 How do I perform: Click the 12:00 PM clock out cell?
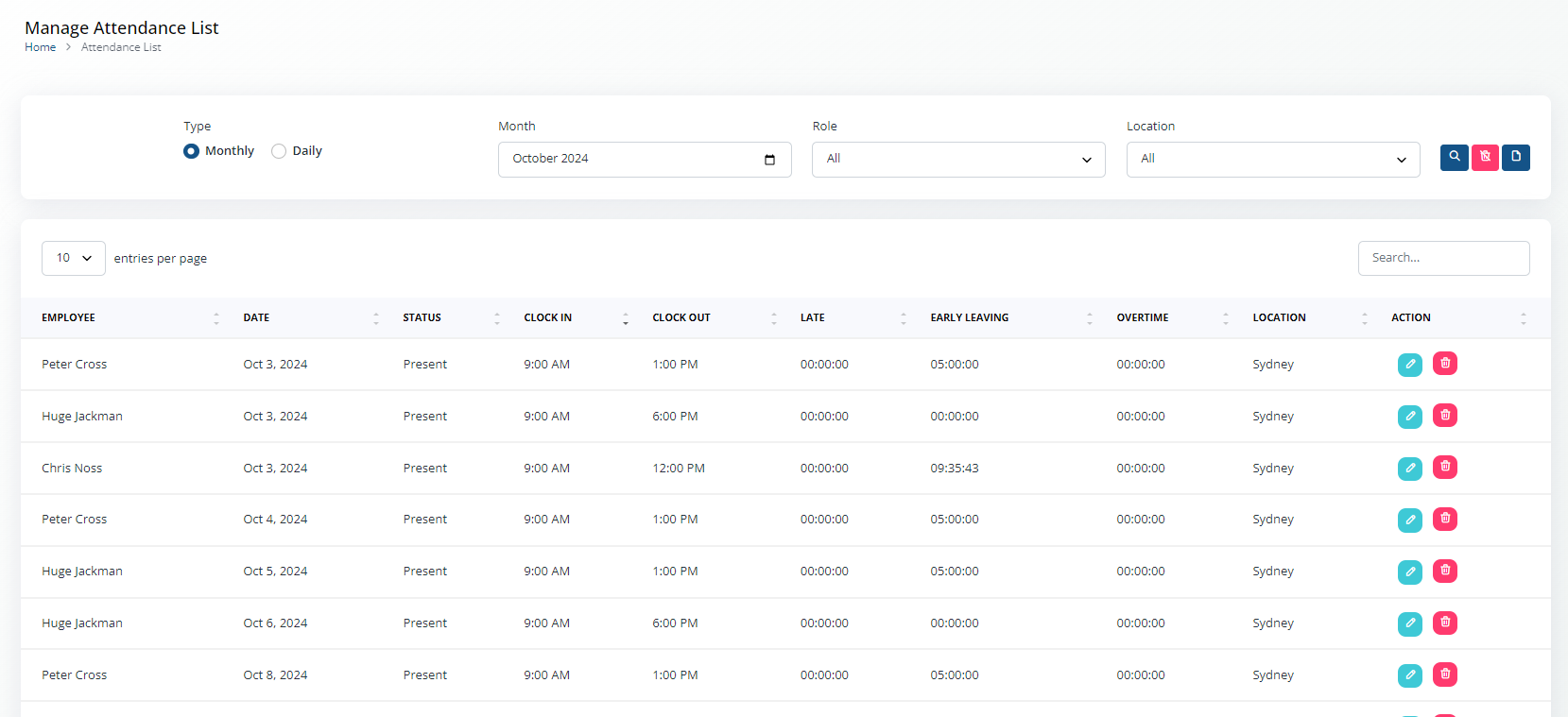click(679, 468)
